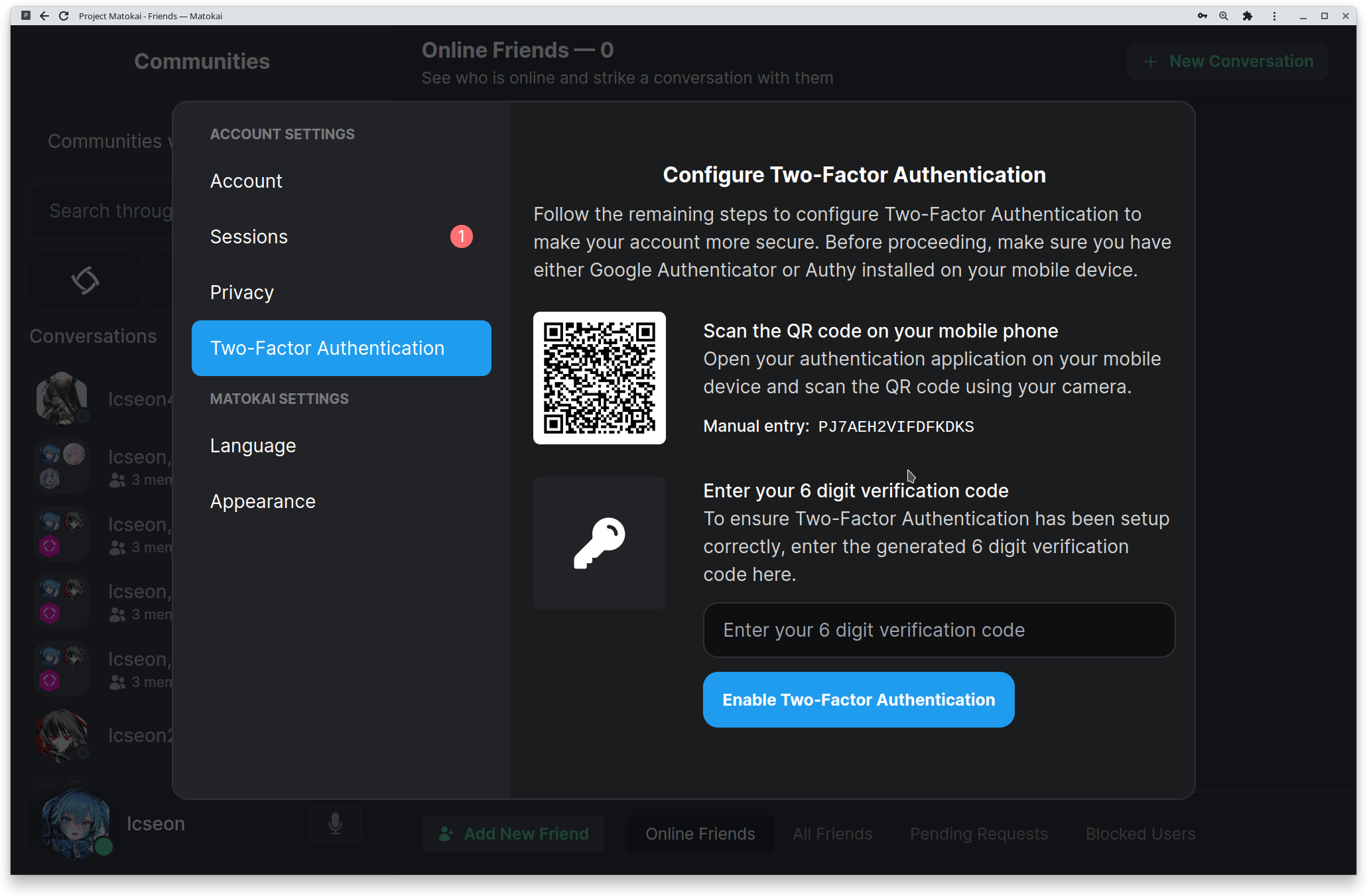This screenshot has width=1367, height=896.
Task: Focus the communities search field
Action: [101, 211]
